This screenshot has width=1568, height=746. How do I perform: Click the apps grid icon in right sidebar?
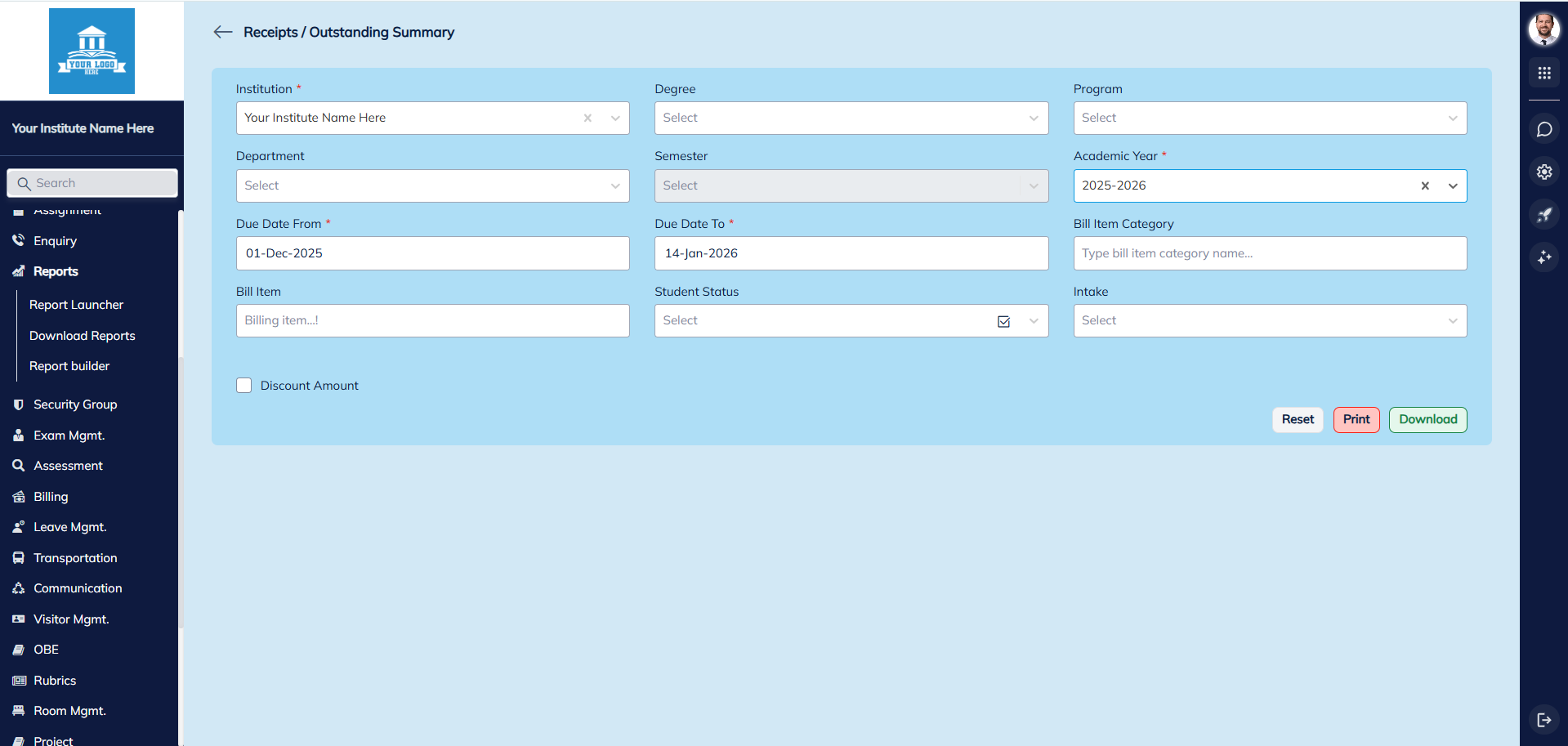1544,73
